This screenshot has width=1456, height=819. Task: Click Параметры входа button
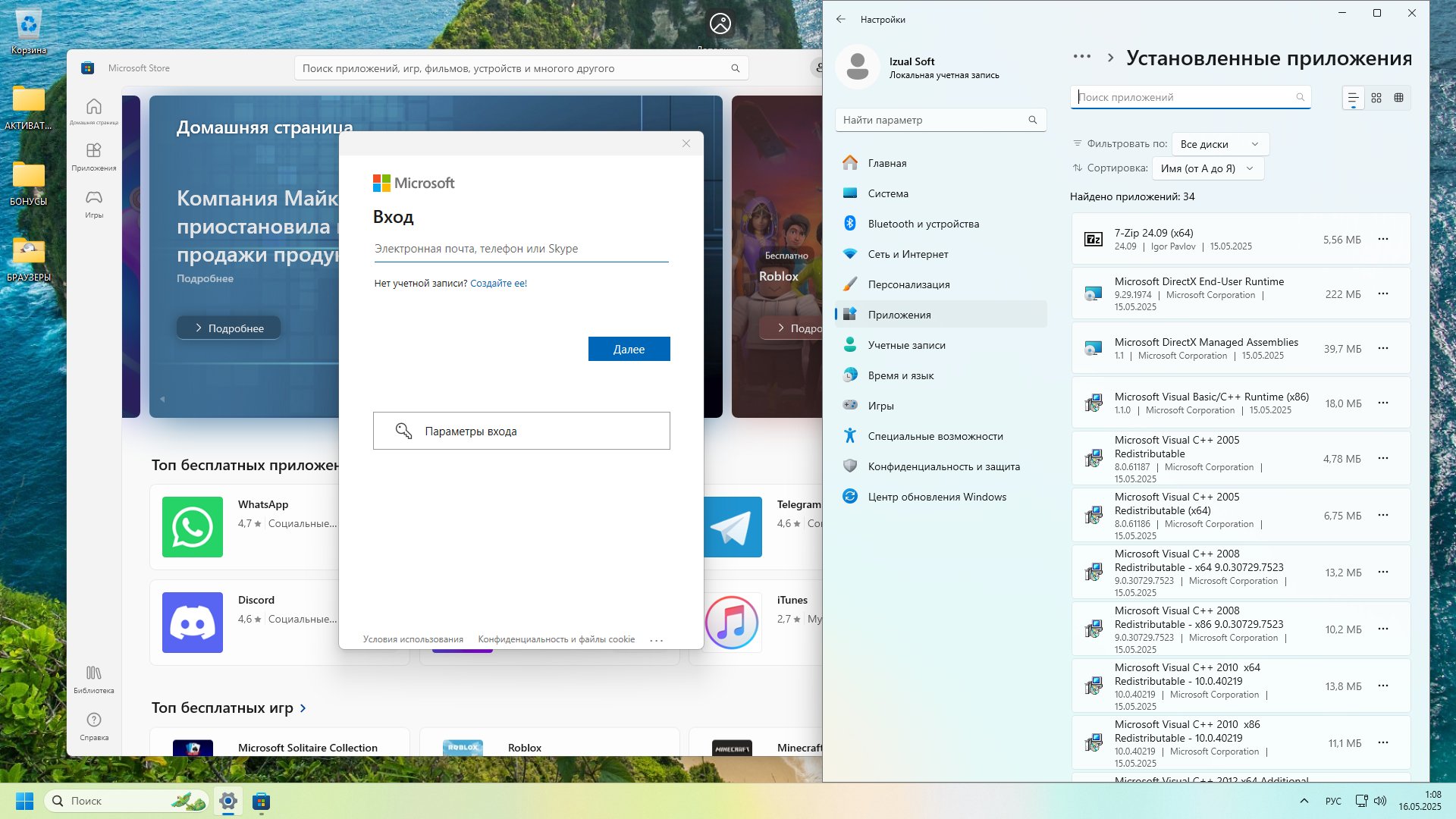[522, 431]
